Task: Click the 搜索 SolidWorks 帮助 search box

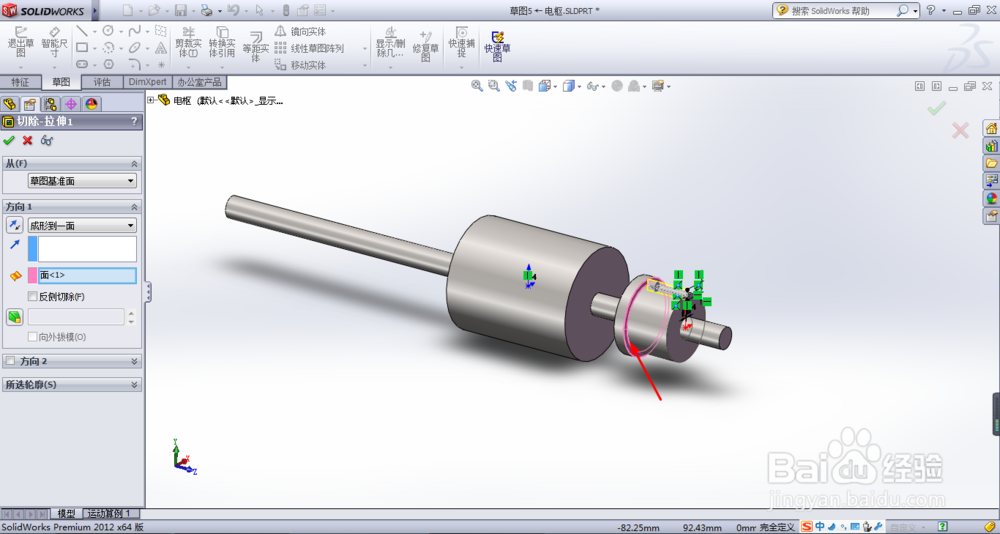Action: pos(842,11)
